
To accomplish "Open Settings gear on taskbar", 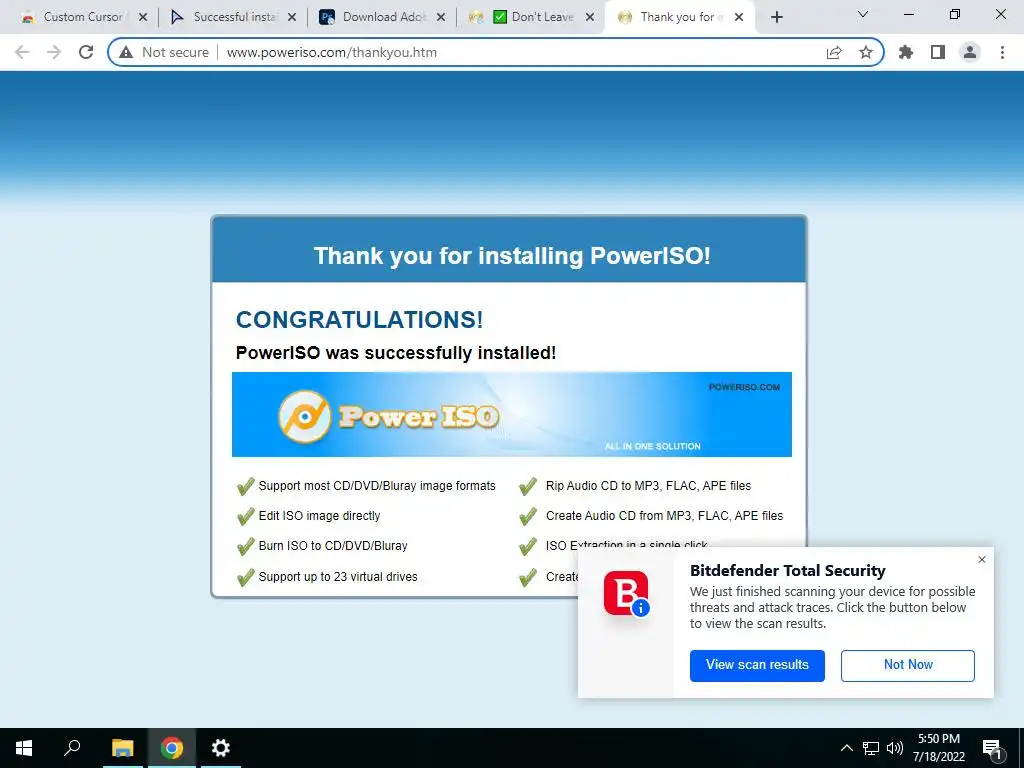I will (x=221, y=748).
